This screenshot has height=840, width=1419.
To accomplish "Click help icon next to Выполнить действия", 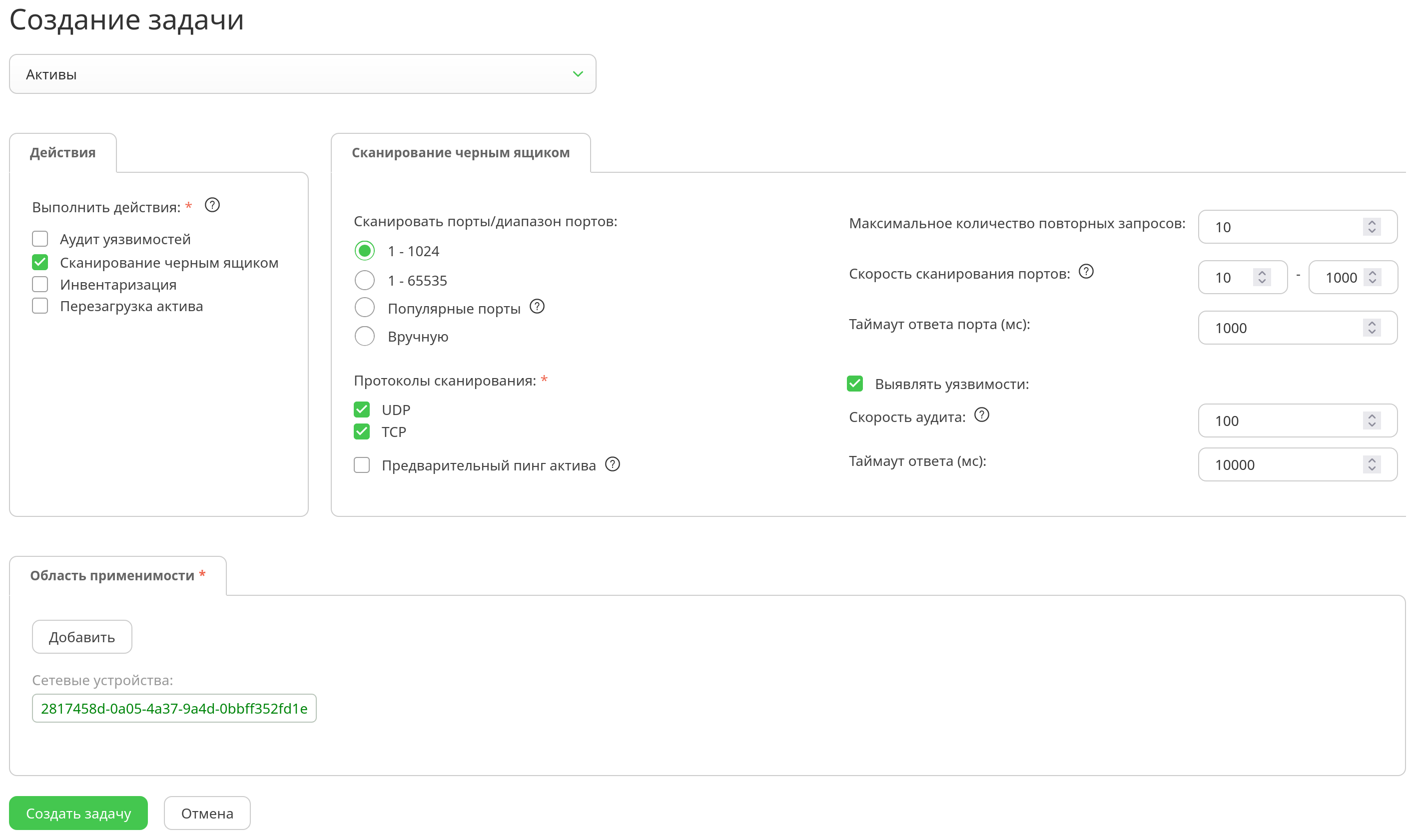I will (x=212, y=205).
